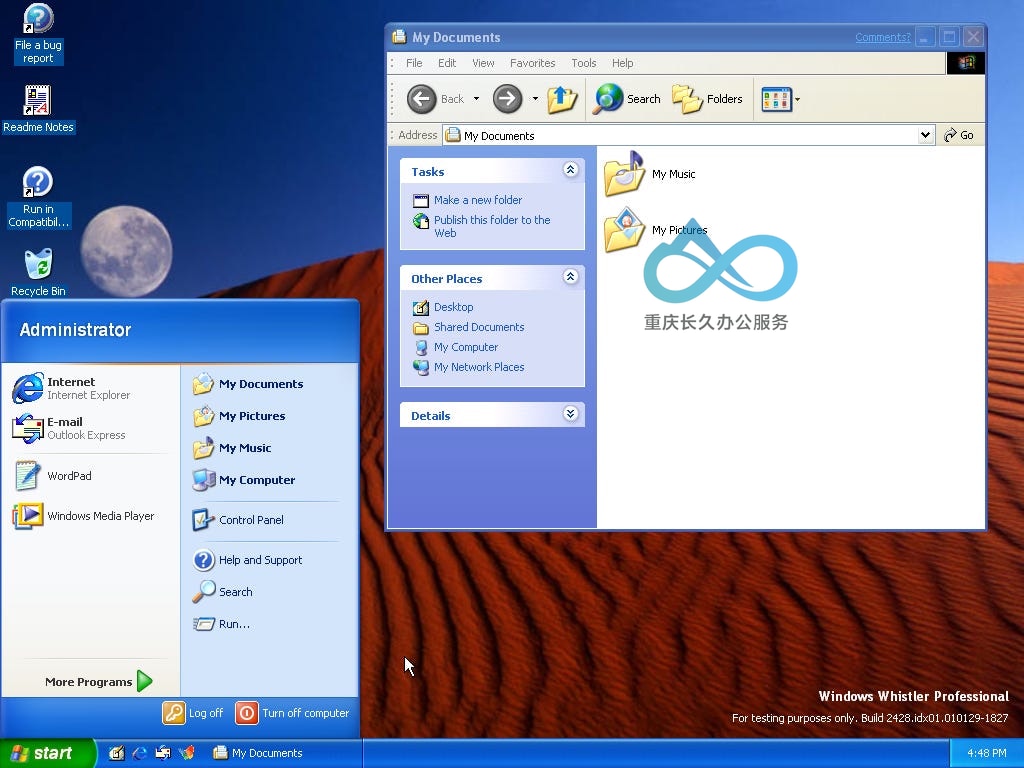Open Control Panel from Start menu
Viewport: 1024px width, 768px height.
pyautogui.click(x=238, y=520)
